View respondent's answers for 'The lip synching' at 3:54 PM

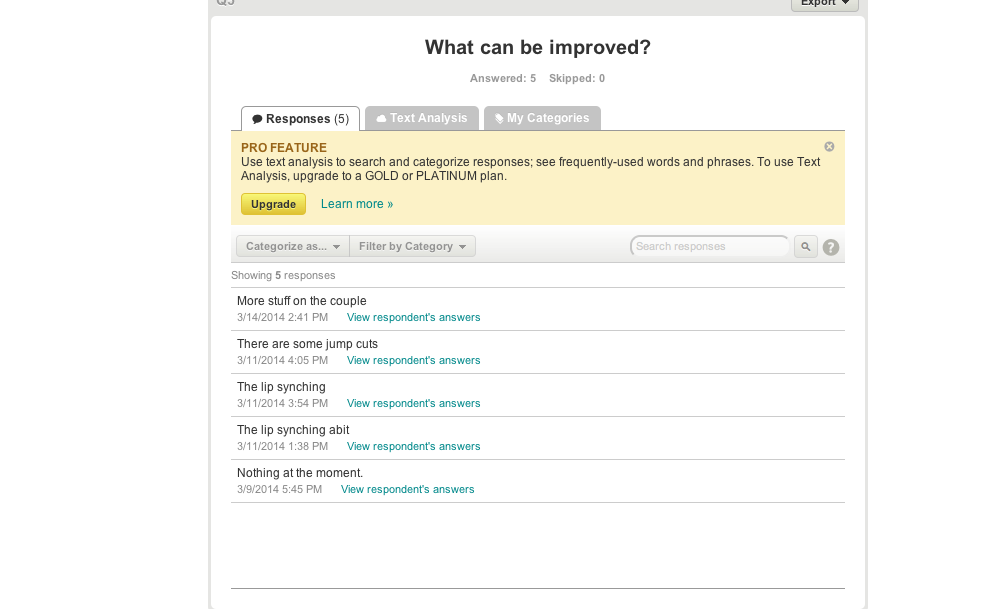click(x=413, y=404)
